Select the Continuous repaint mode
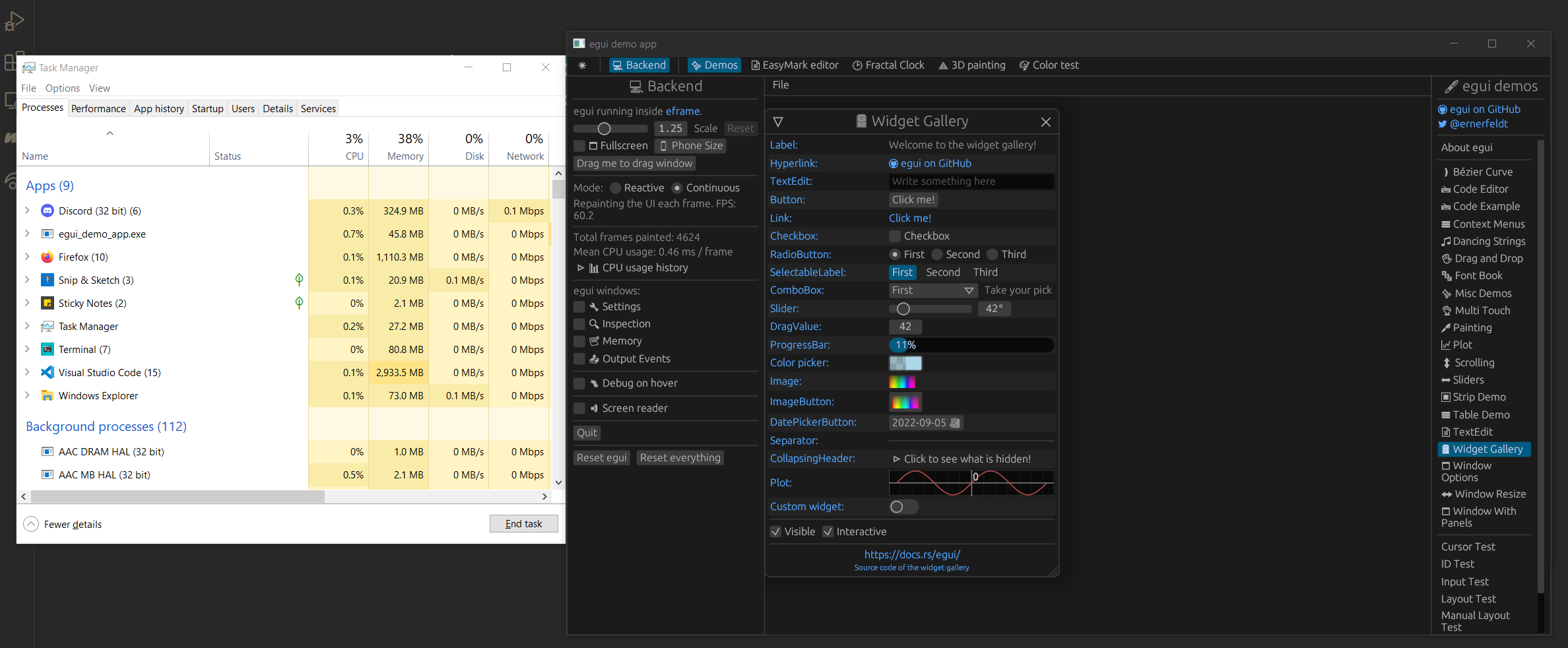Viewport: 1568px width, 648px height. point(677,187)
